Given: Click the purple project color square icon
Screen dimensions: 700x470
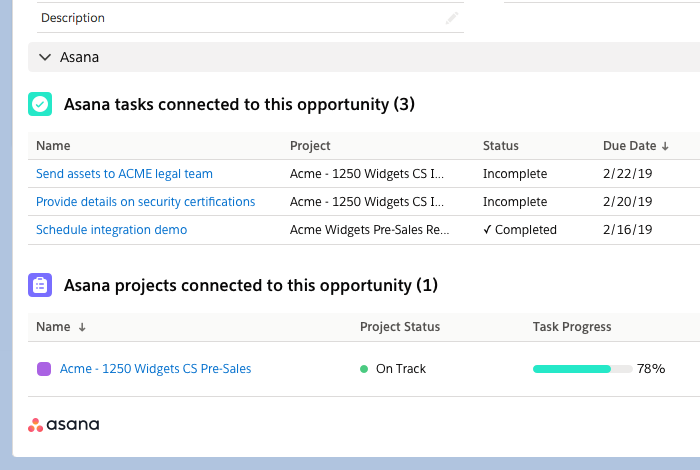Looking at the screenshot, I should [44, 369].
